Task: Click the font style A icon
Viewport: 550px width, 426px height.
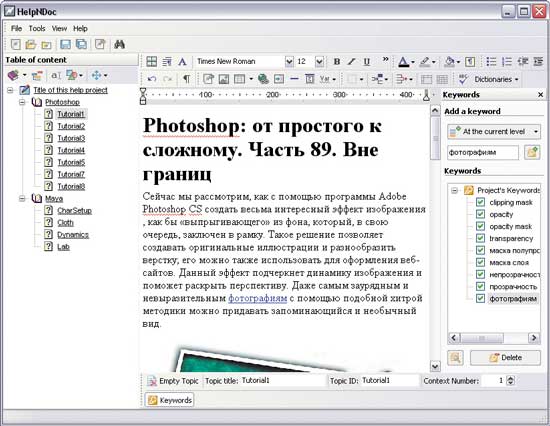Action: [x=182, y=62]
